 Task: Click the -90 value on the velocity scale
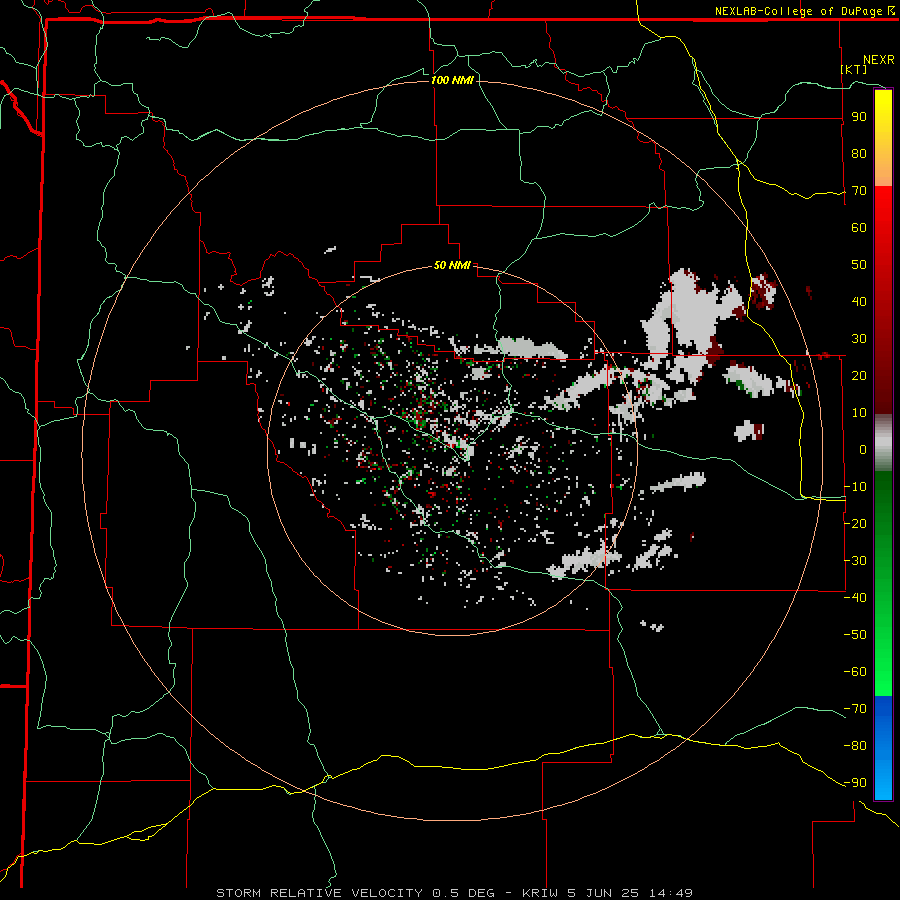pos(855,783)
